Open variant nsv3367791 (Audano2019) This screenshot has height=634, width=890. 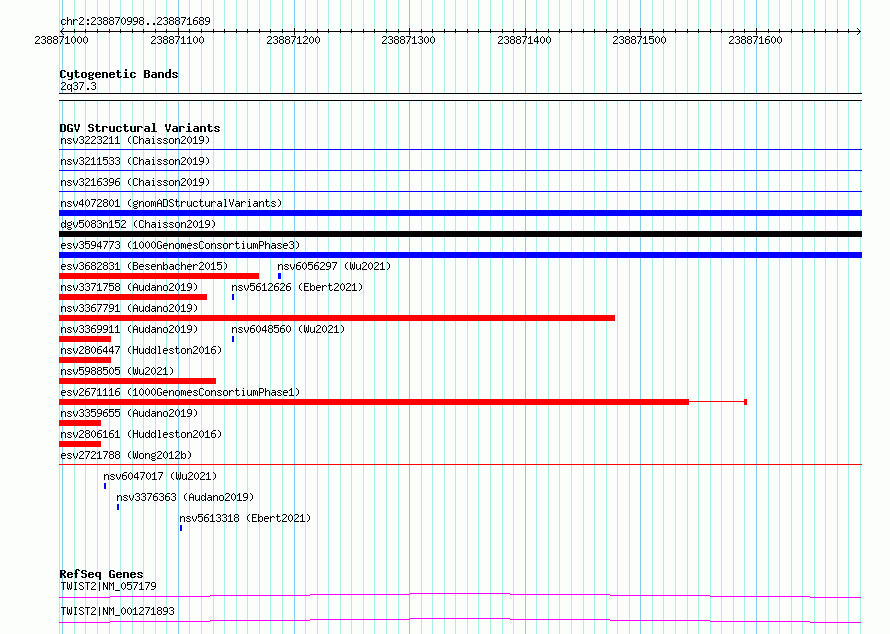pos(129,308)
